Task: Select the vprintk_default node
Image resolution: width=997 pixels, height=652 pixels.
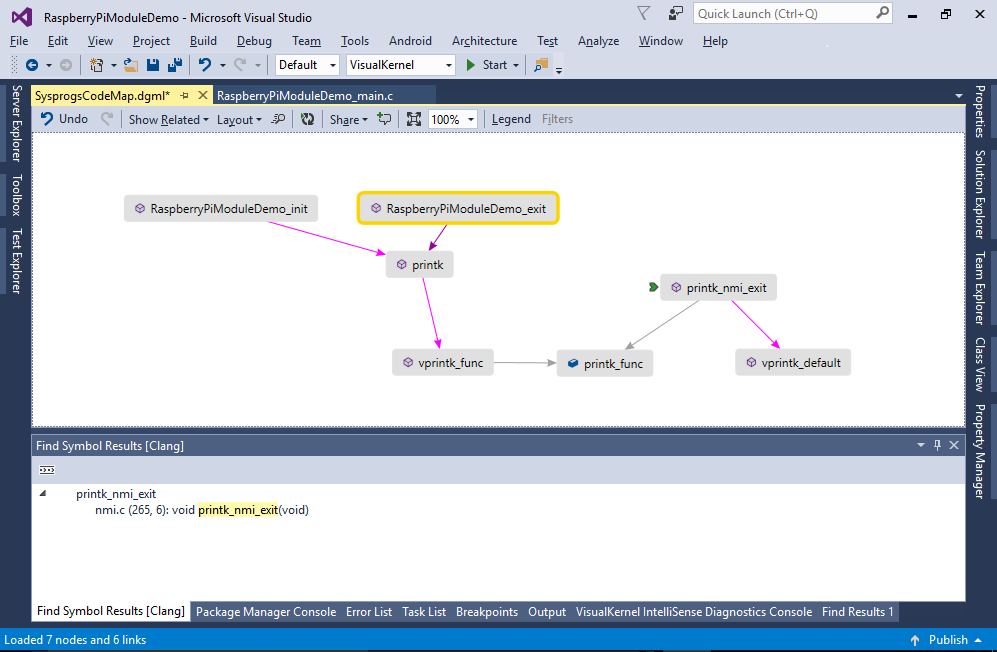Action: click(793, 363)
